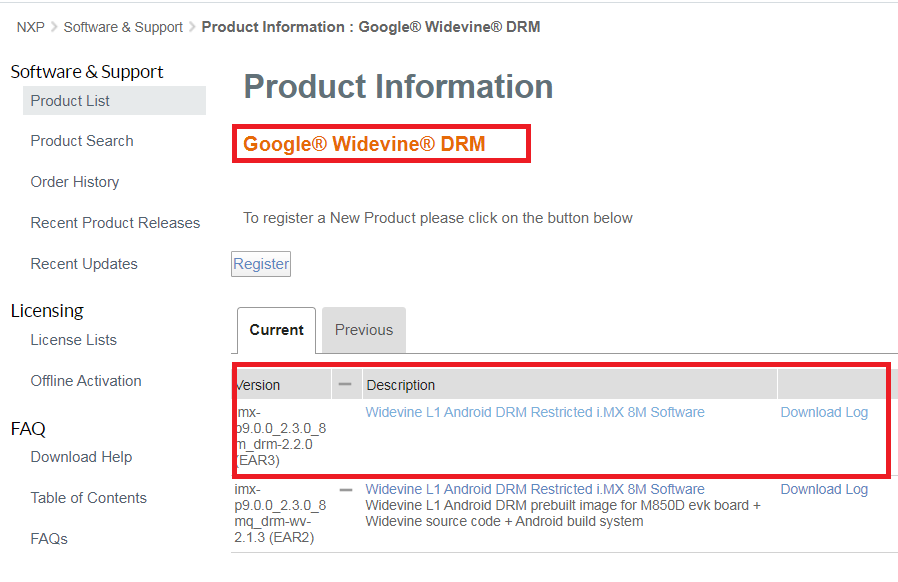898x582 pixels.
Task: Toggle the dash expander on the EAR2 row
Action: pos(346,490)
